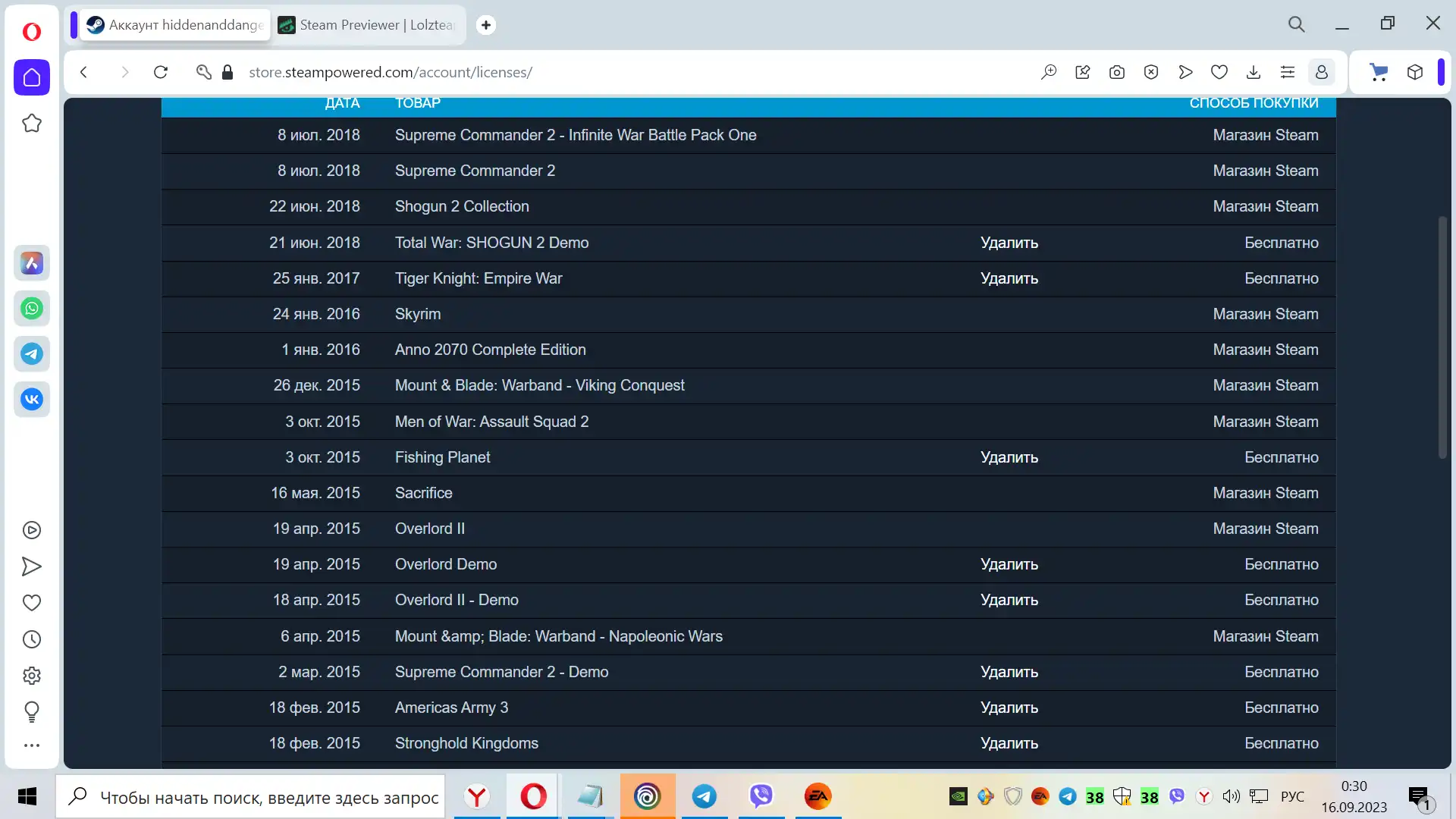Image resolution: width=1456 pixels, height=819 pixels.
Task: Click Windows taskbar search box
Action: (x=250, y=797)
